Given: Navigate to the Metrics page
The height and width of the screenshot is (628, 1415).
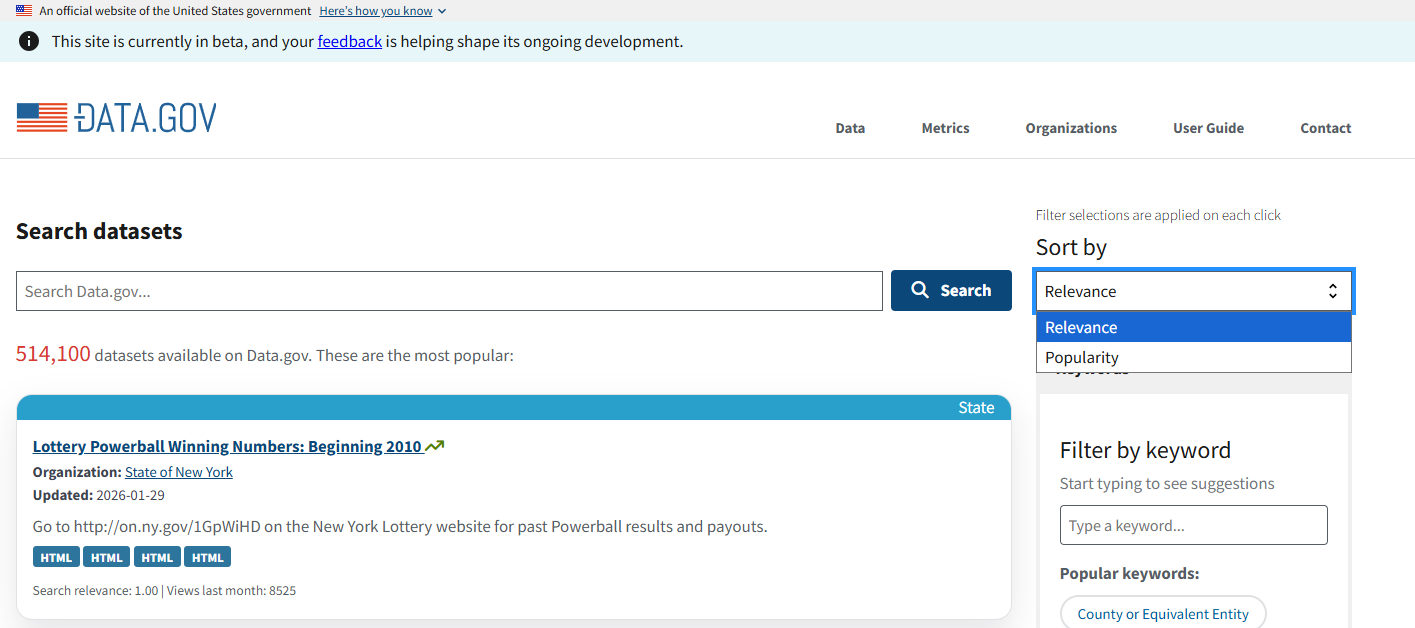Looking at the screenshot, I should (944, 128).
